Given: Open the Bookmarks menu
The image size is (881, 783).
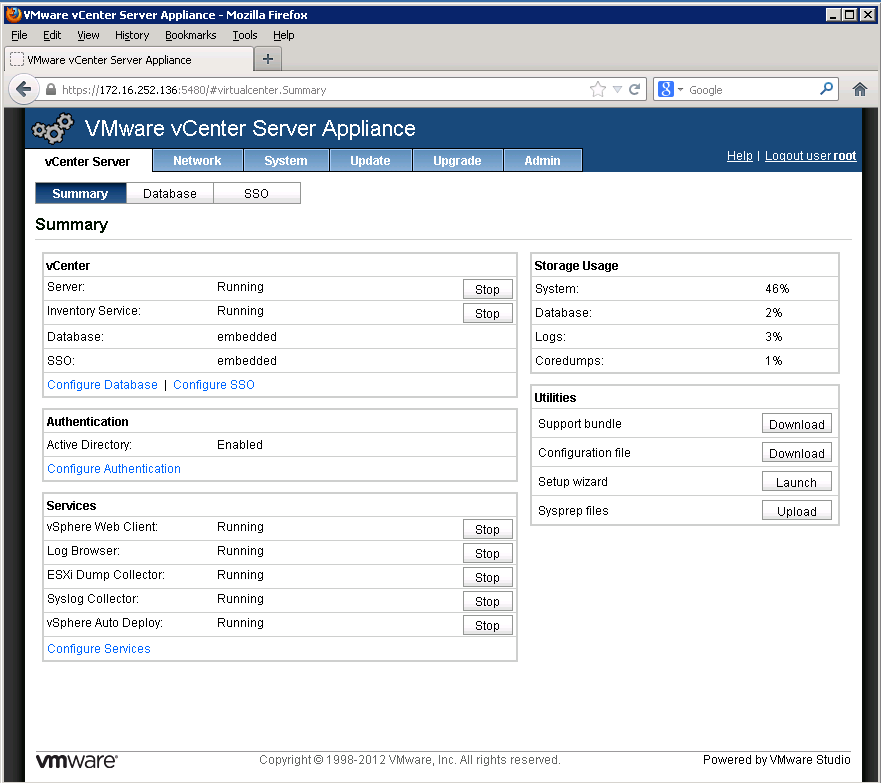Looking at the screenshot, I should [x=190, y=35].
